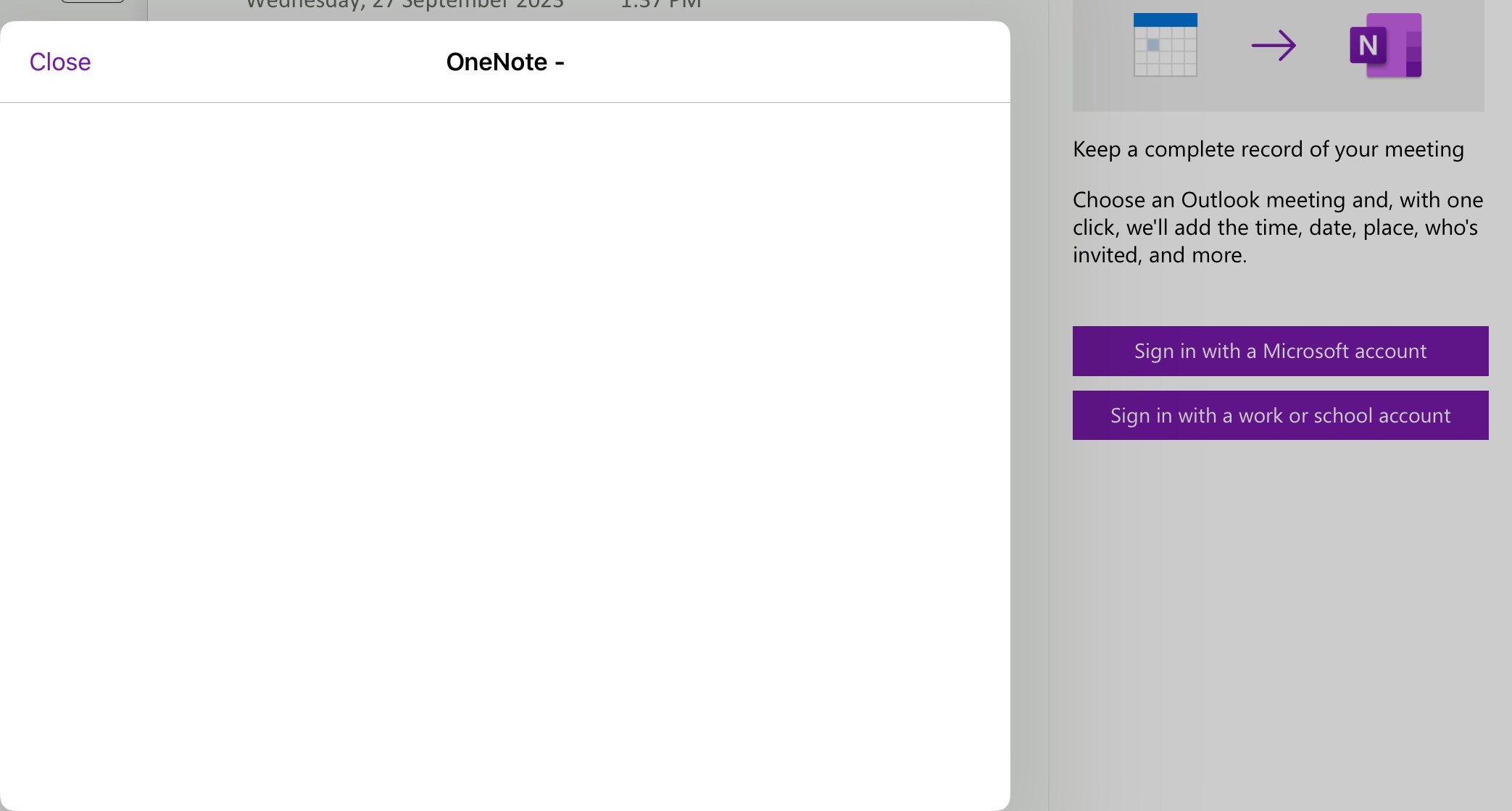Click 'Keep a complete record of your meeting' heading

click(1268, 148)
